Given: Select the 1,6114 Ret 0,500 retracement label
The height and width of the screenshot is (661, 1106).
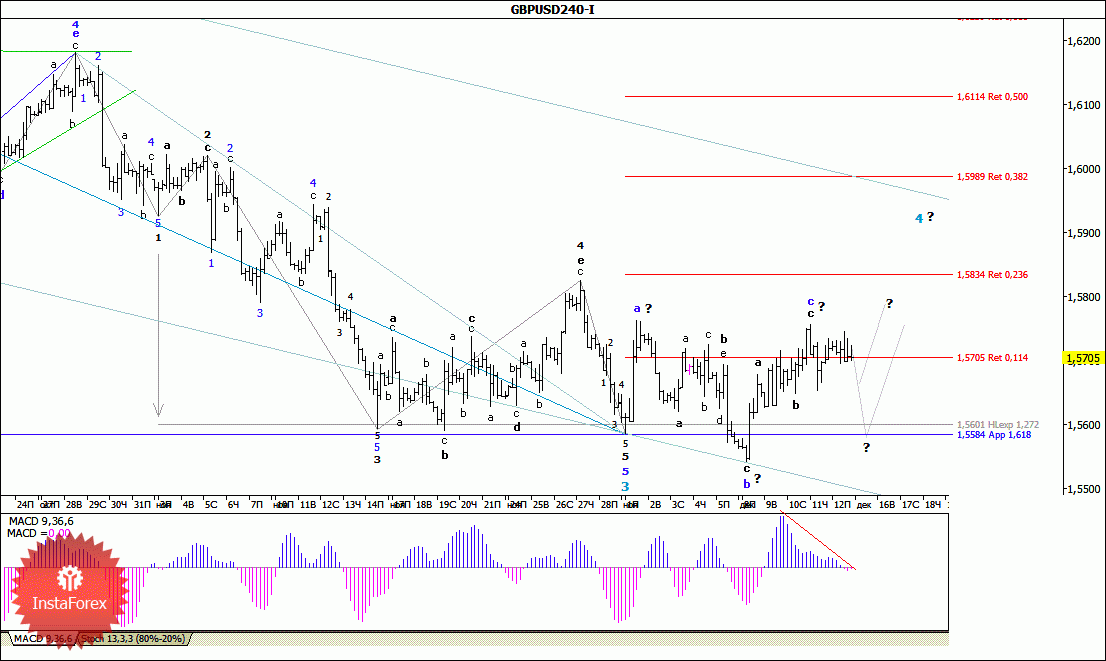Looking at the screenshot, I should click(x=992, y=97).
